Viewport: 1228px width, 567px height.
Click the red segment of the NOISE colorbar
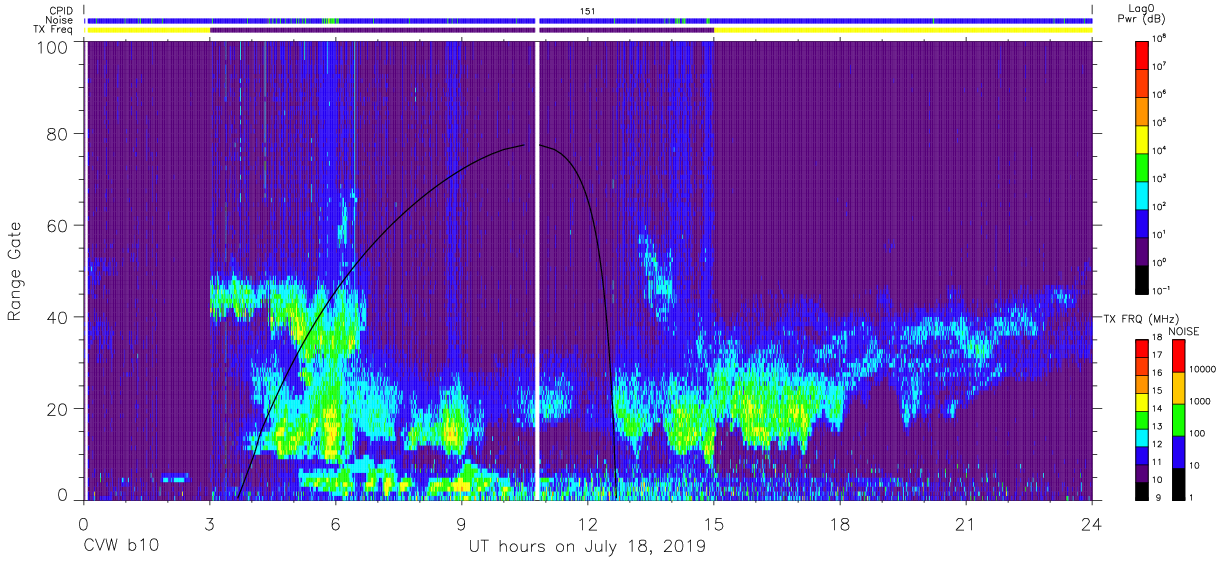(x=1178, y=356)
